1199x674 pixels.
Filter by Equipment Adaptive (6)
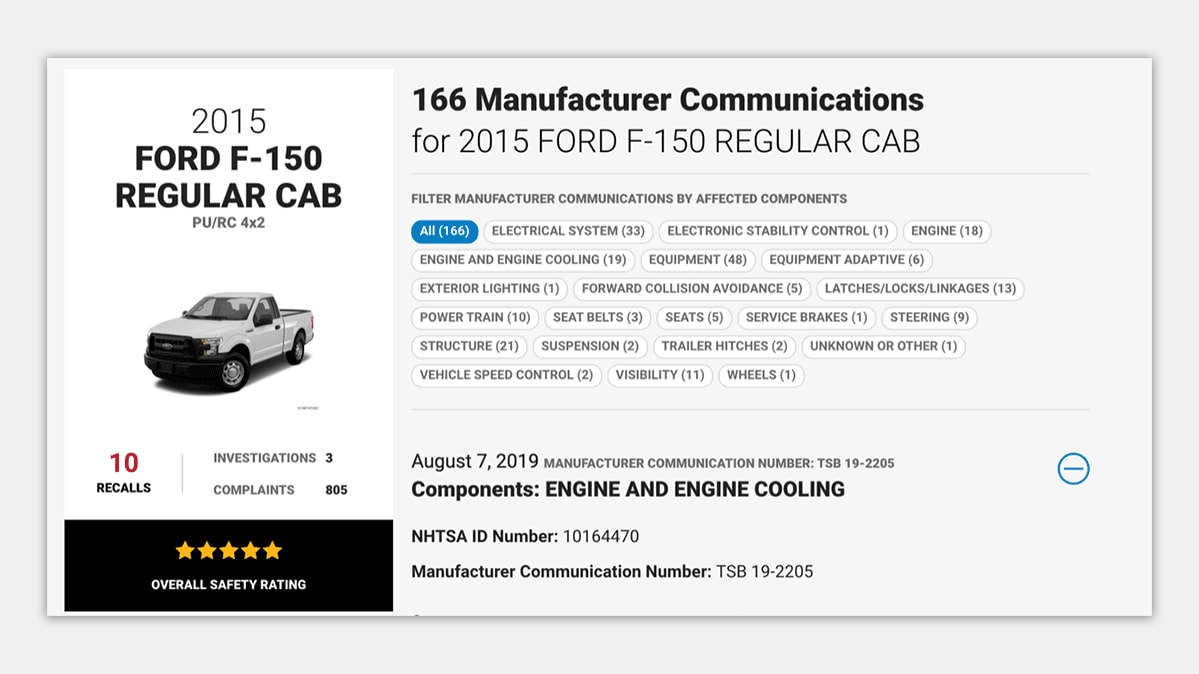[x=846, y=260]
